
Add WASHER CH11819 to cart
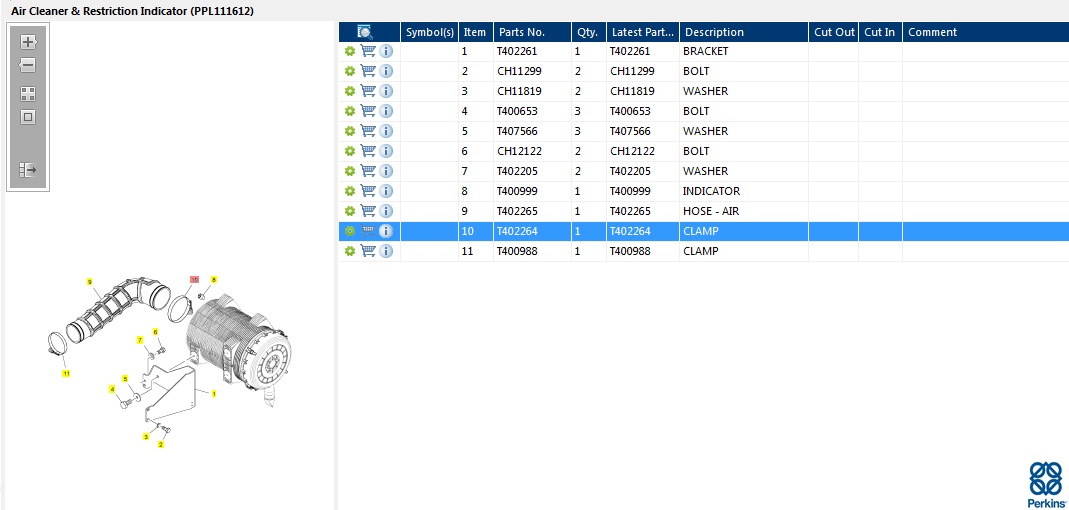(368, 91)
